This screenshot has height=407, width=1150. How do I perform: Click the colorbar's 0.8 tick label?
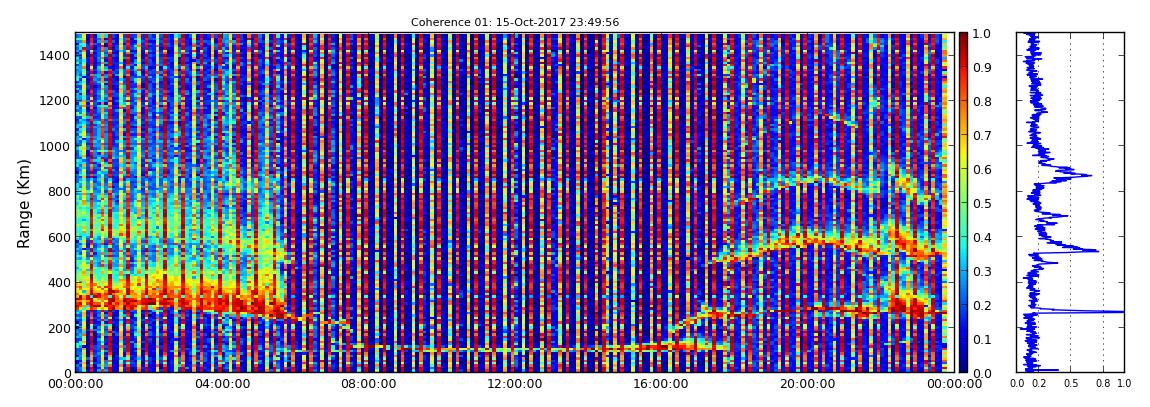[x=981, y=102]
